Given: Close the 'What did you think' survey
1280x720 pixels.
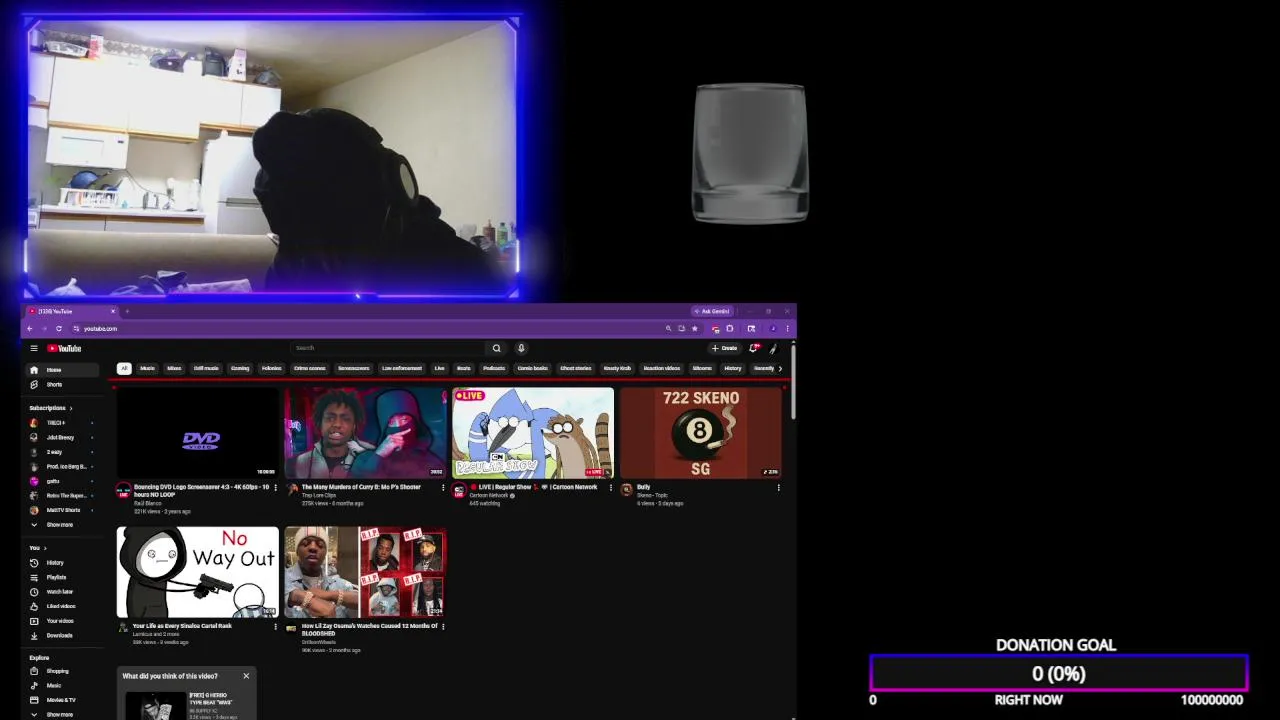Looking at the screenshot, I should pos(246,676).
